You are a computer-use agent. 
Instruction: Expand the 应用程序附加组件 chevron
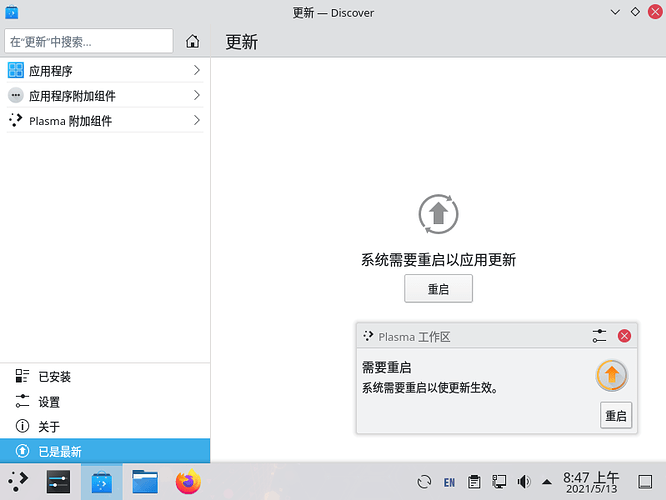(197, 95)
